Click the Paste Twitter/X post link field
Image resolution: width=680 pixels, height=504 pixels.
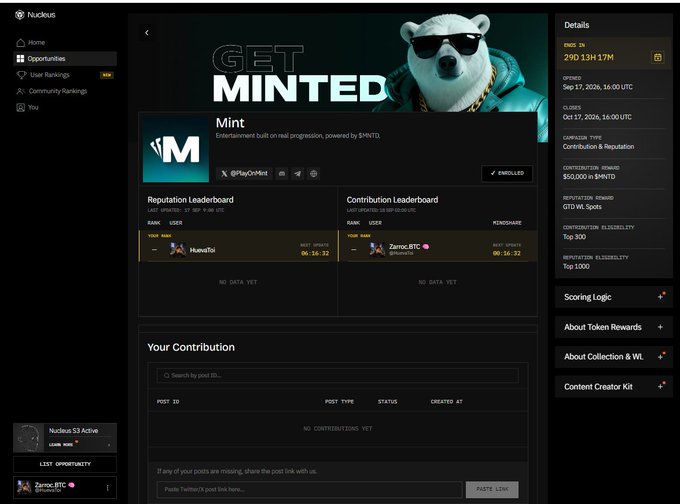[x=310, y=489]
